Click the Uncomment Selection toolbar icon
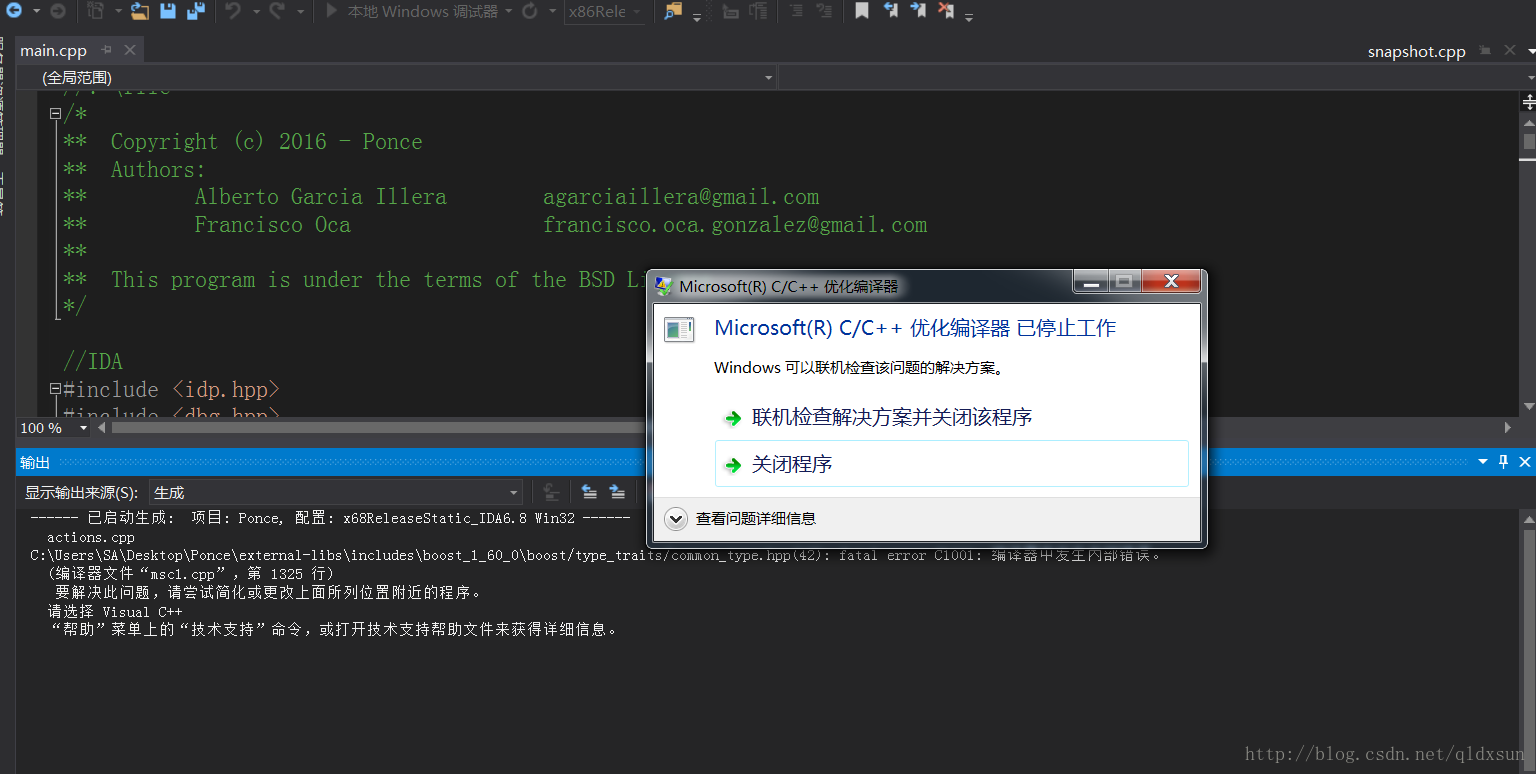The width and height of the screenshot is (1536, 774). pyautogui.click(x=758, y=11)
